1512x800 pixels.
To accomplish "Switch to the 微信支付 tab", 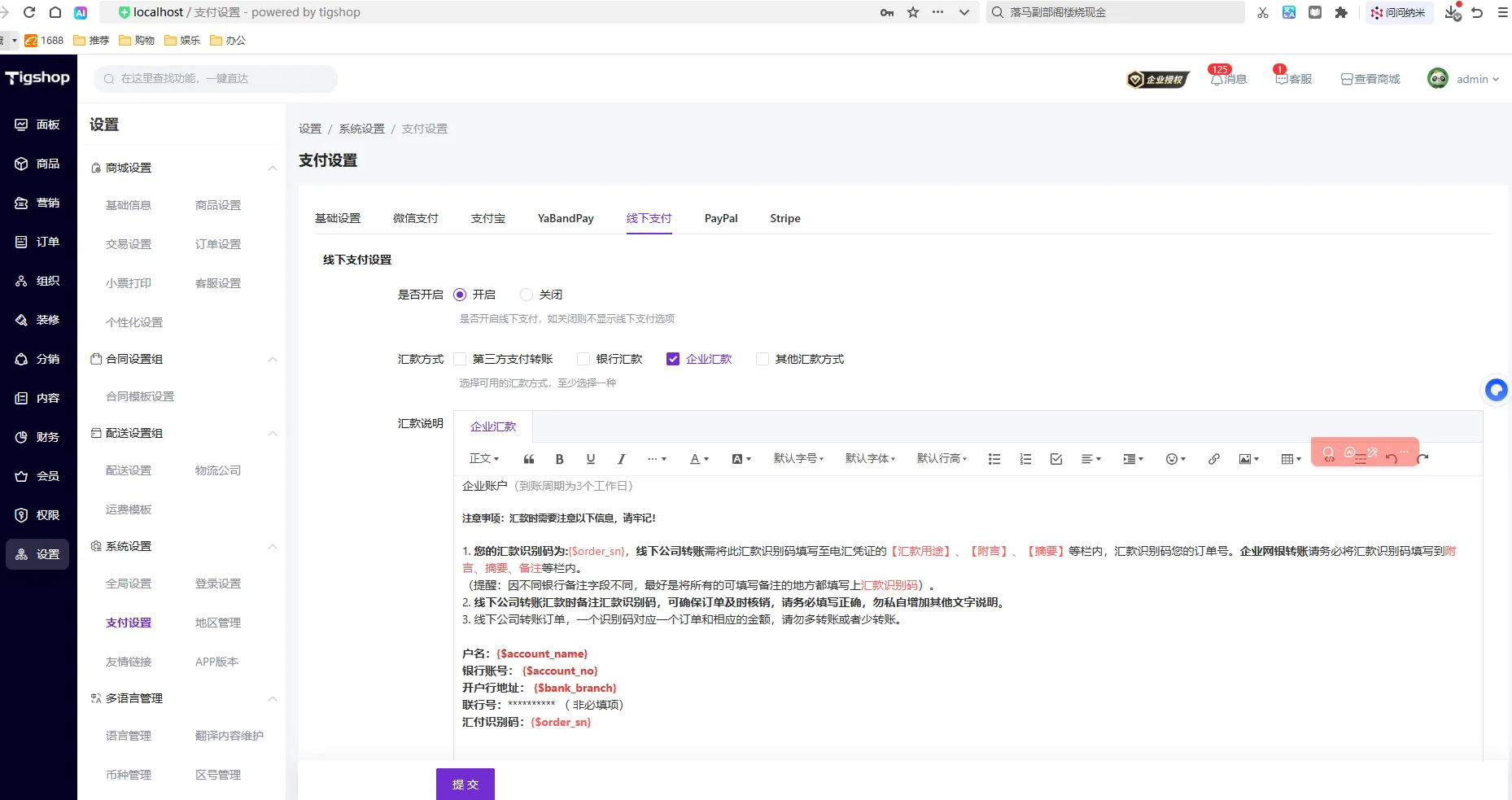I will tap(415, 218).
